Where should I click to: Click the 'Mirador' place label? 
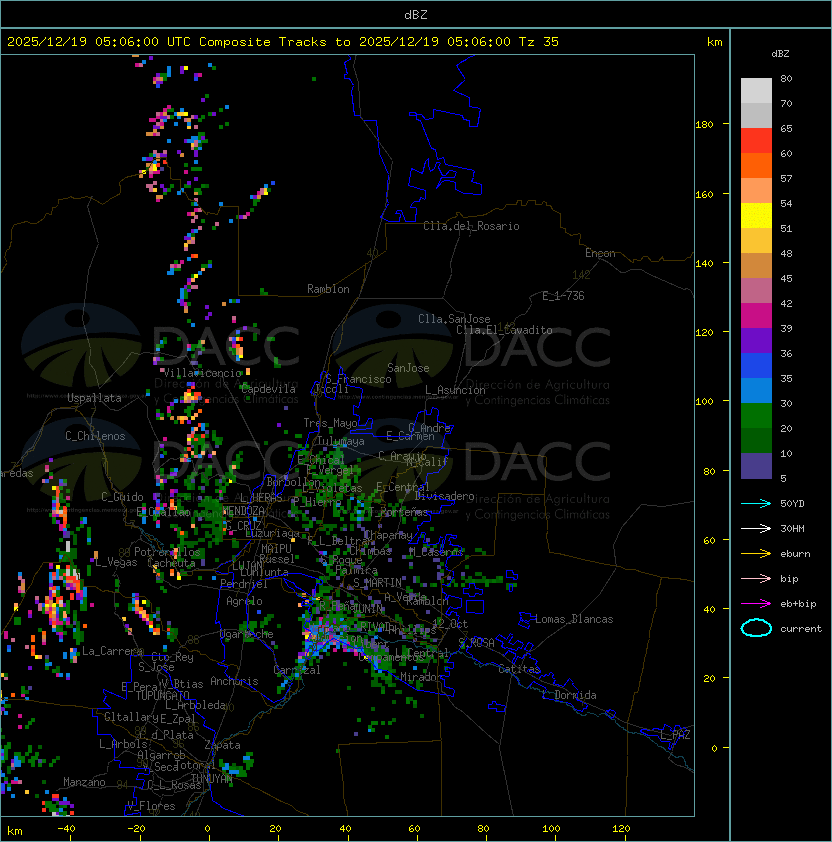pyautogui.click(x=421, y=677)
